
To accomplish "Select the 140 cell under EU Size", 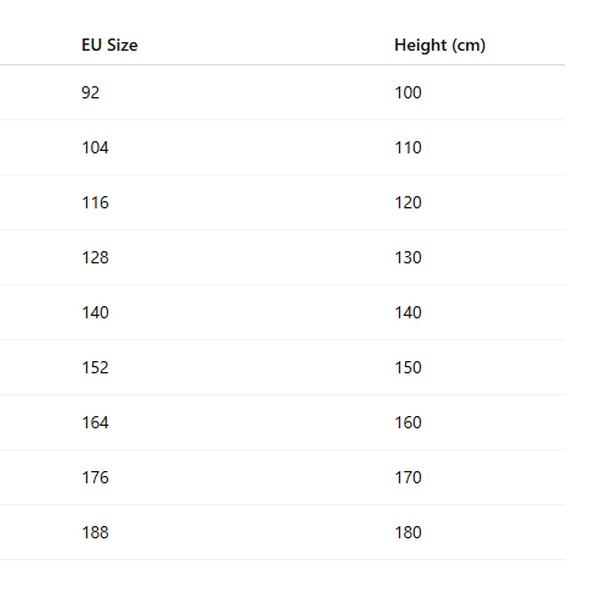I will click(95, 313).
